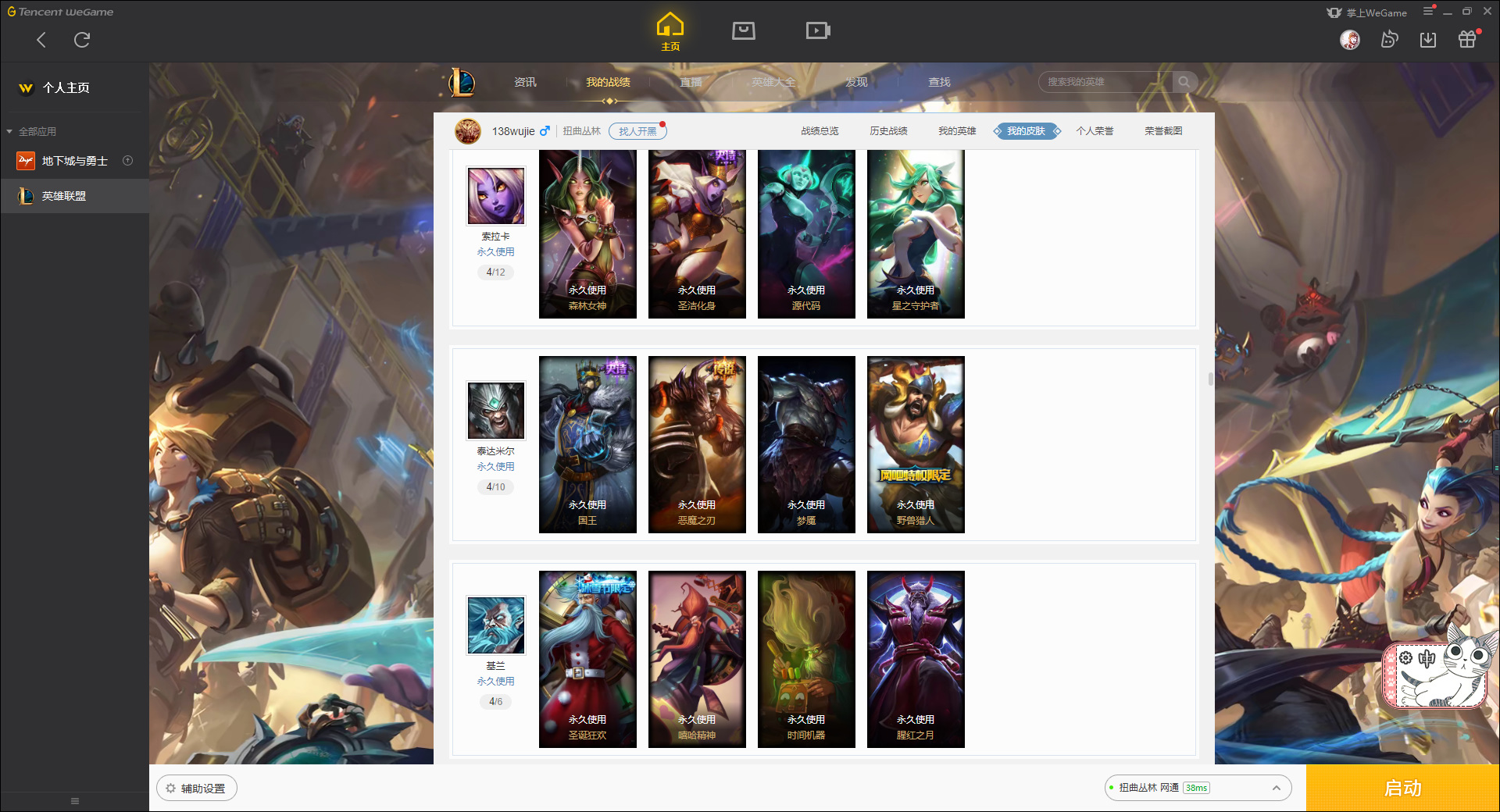Open the 森林女神 skin card

(587, 234)
